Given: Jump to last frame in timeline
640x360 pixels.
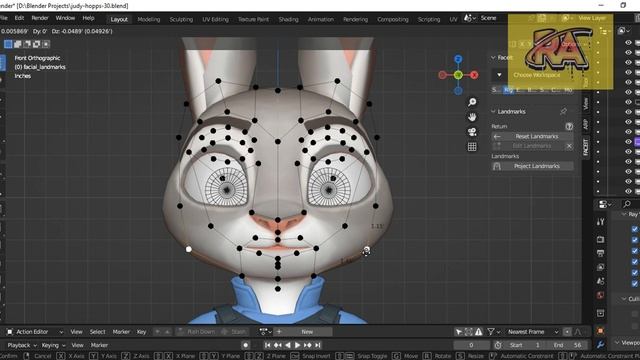Looking at the screenshot, I should [x=318, y=345].
